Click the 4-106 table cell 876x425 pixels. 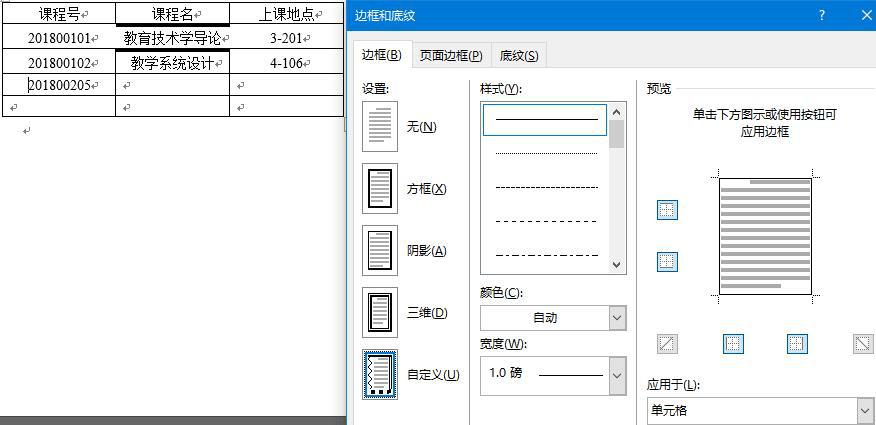pos(287,62)
